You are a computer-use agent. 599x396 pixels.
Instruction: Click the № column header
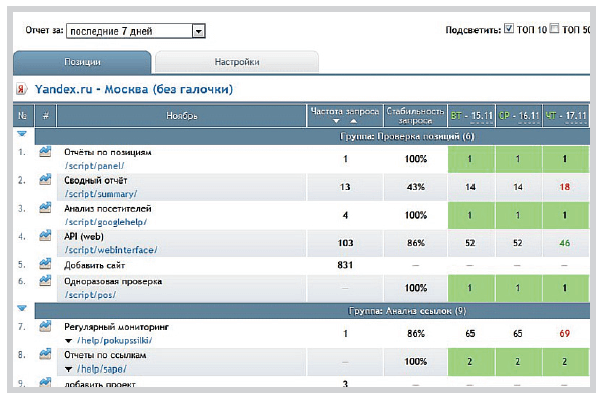pyautogui.click(x=23, y=116)
